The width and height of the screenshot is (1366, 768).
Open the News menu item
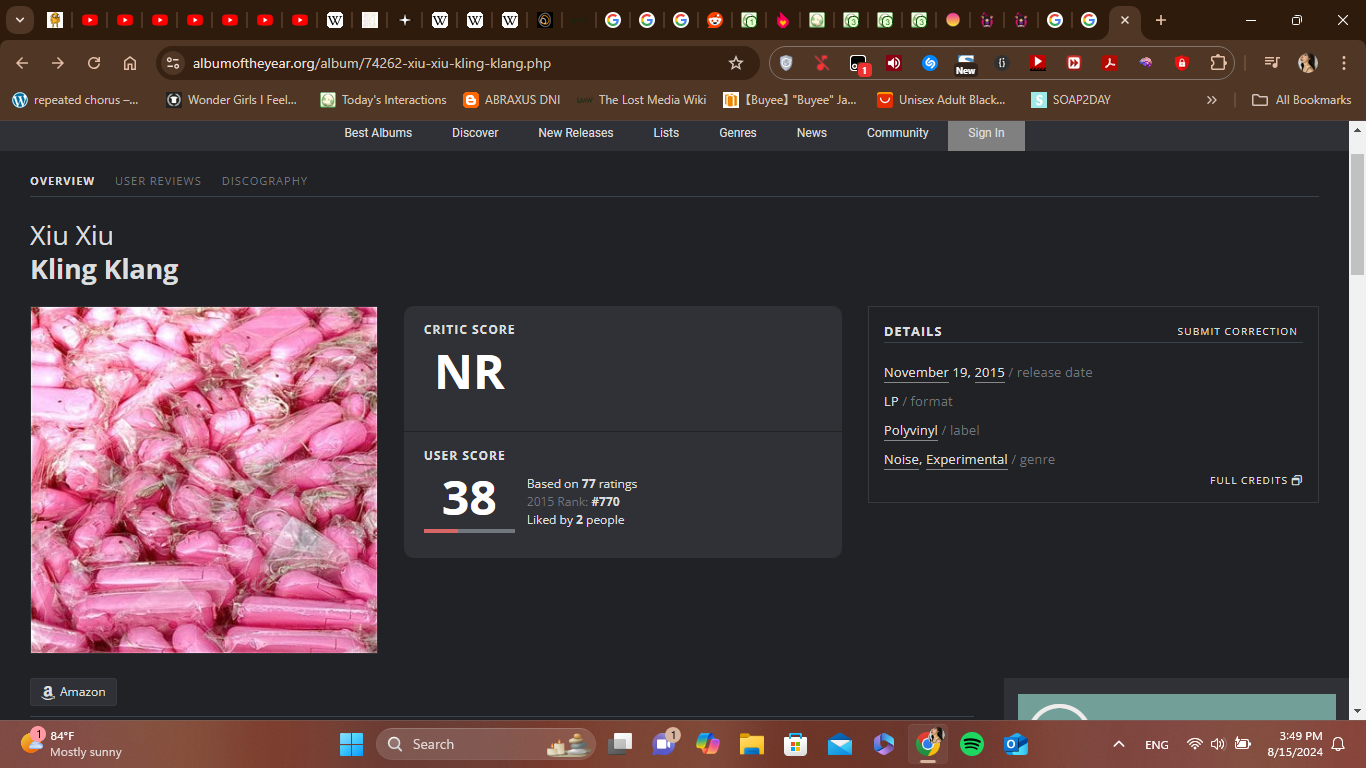pos(812,133)
